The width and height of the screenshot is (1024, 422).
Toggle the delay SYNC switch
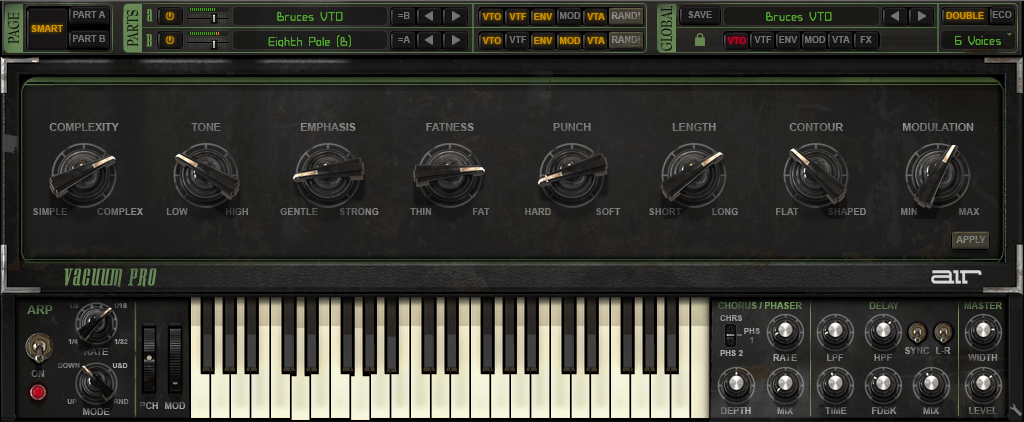tap(916, 331)
